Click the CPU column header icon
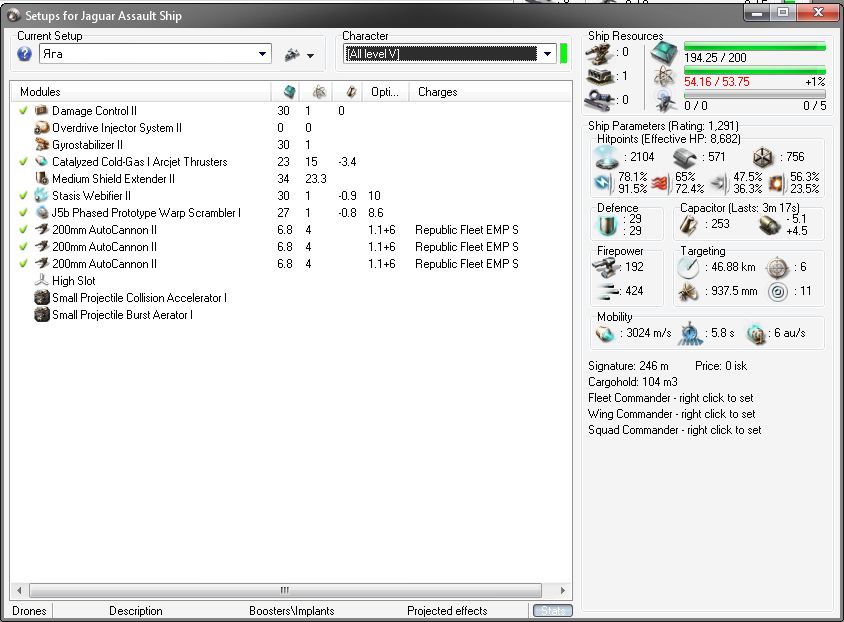The image size is (844, 622). 290,92
